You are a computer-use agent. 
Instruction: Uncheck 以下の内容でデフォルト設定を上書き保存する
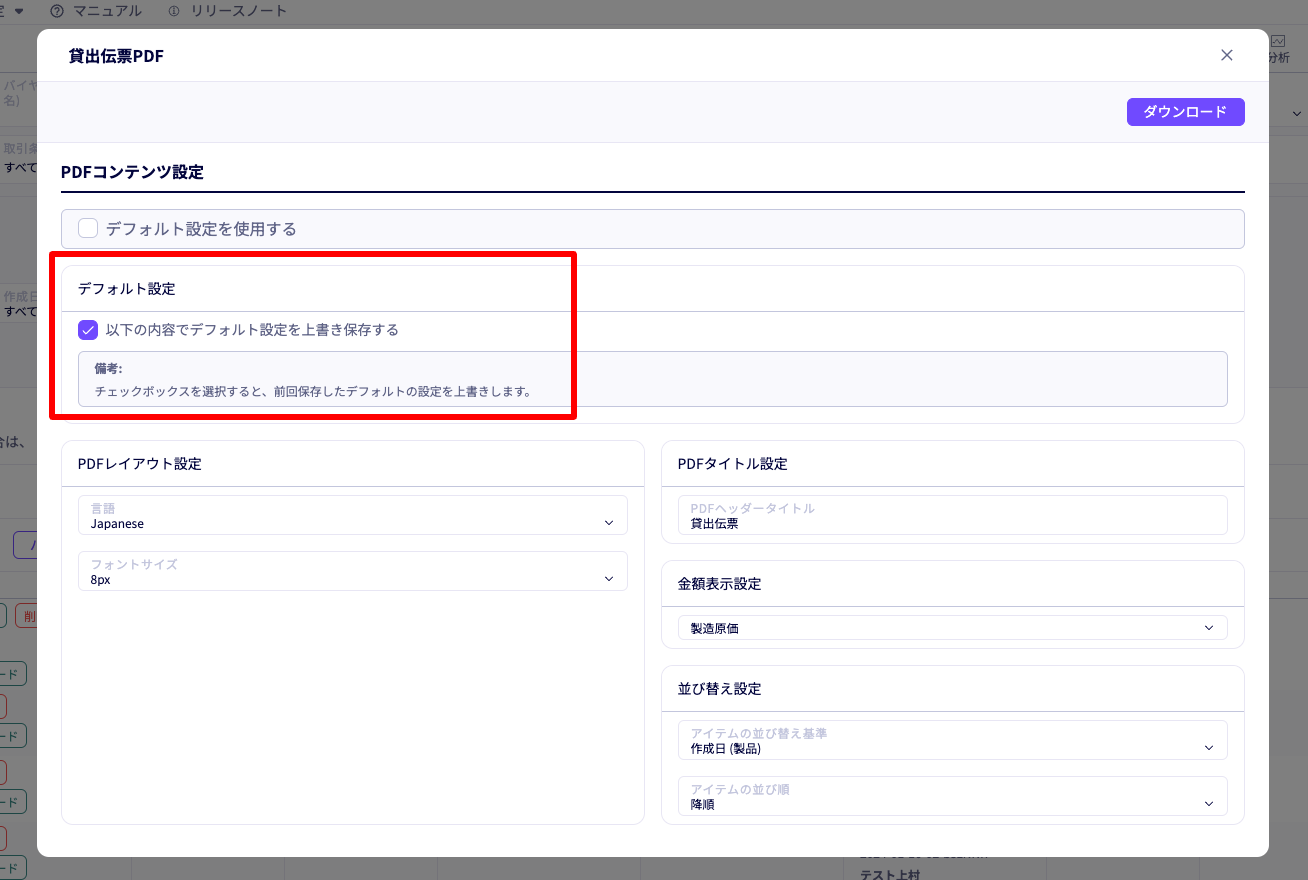coord(88,330)
